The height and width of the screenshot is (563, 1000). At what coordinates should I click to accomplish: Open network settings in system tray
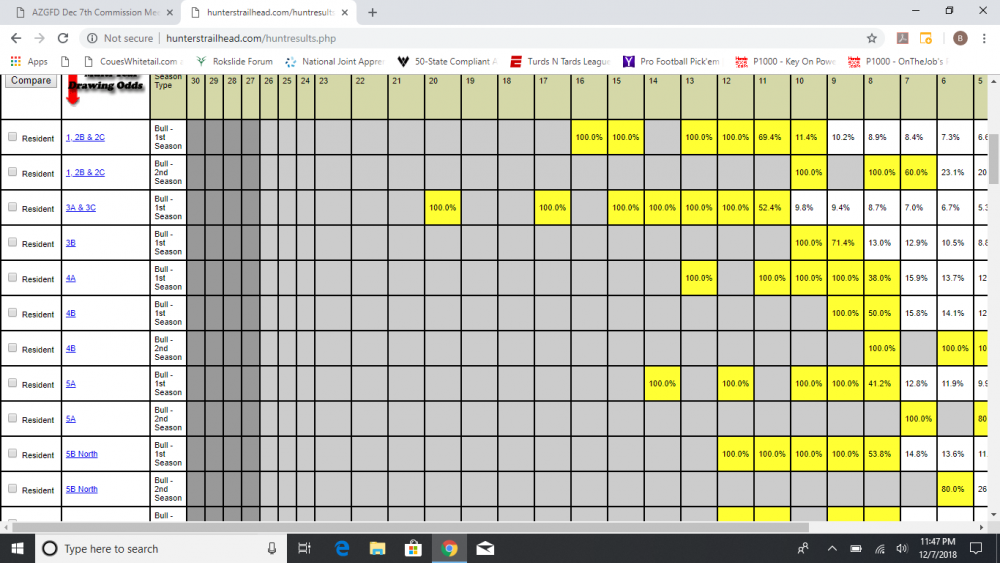point(879,548)
